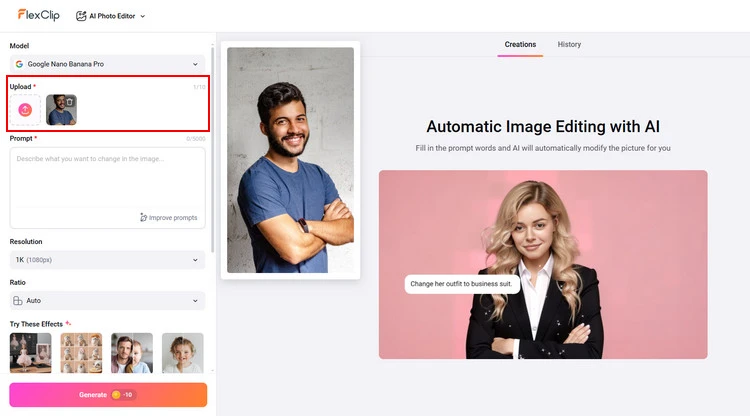Click the Google icon in the model field
The image size is (750, 416).
pyautogui.click(x=19, y=64)
